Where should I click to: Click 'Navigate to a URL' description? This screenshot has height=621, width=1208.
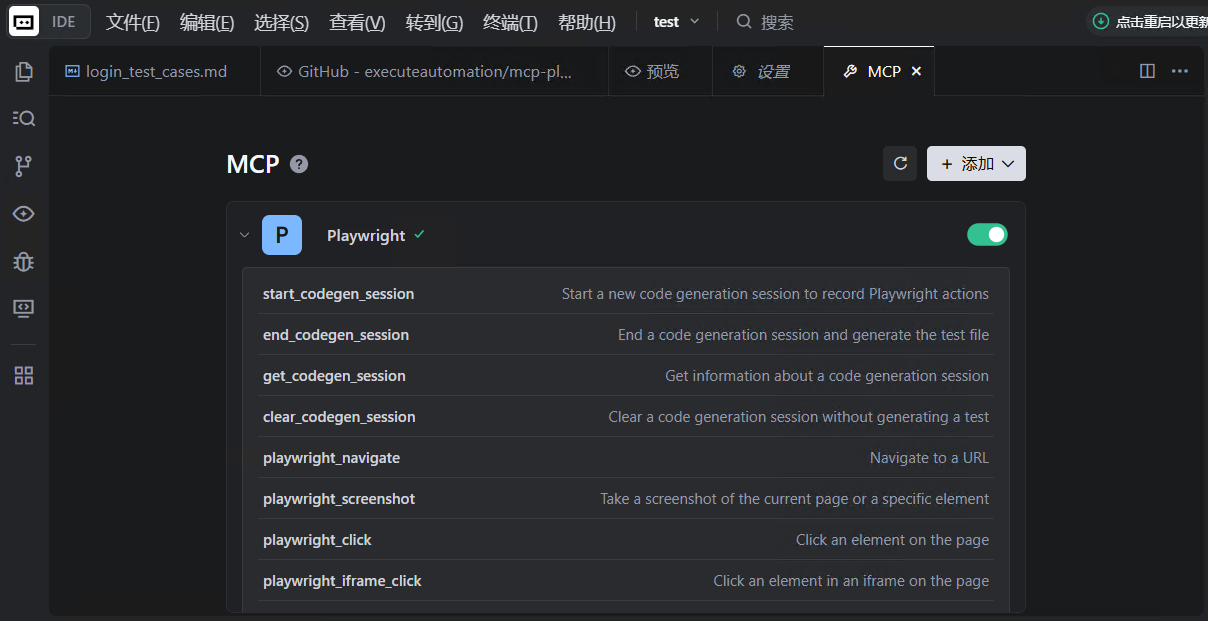pyautogui.click(x=929, y=458)
